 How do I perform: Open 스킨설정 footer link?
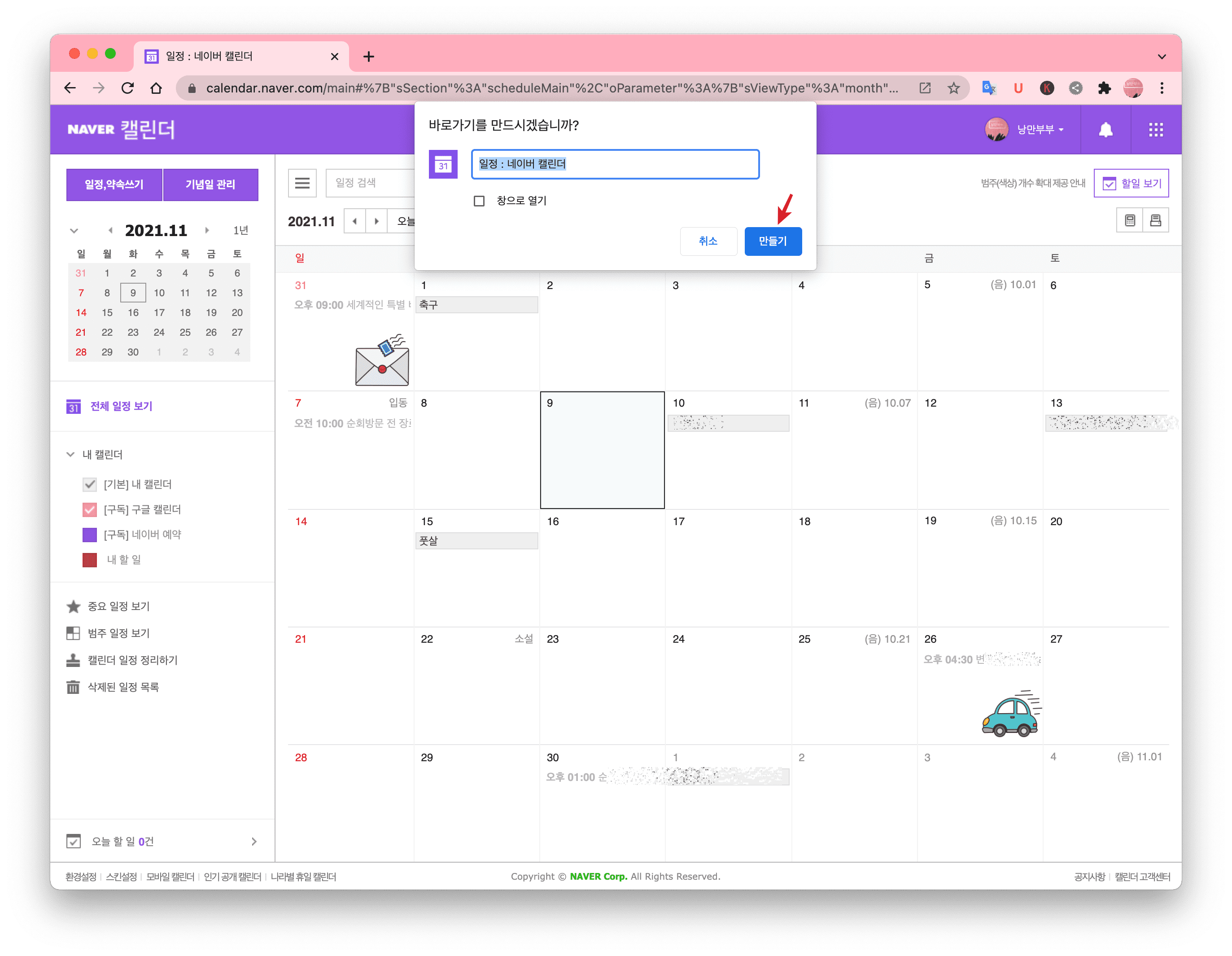click(x=121, y=877)
